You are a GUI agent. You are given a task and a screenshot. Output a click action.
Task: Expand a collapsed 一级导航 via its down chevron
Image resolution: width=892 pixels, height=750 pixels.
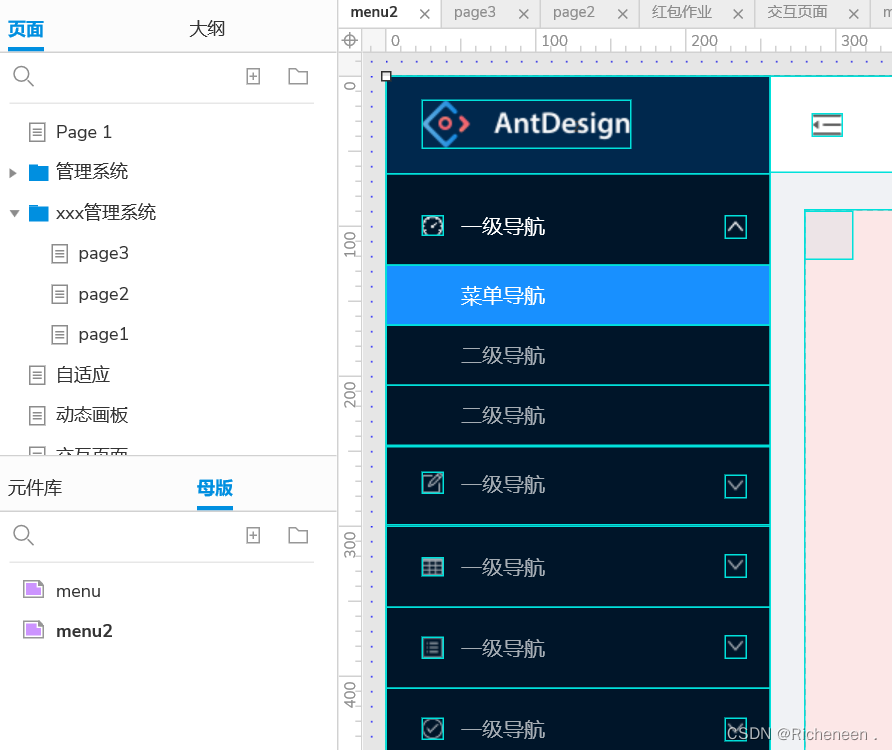pos(735,485)
